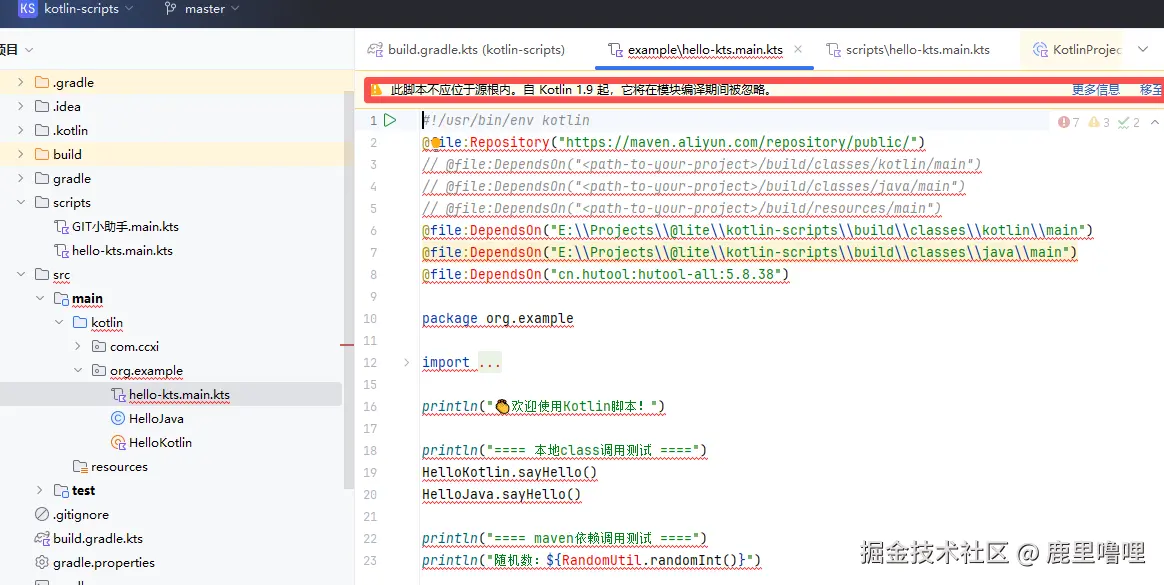
Task: Collapse the kotlin source folder
Action: (x=59, y=322)
